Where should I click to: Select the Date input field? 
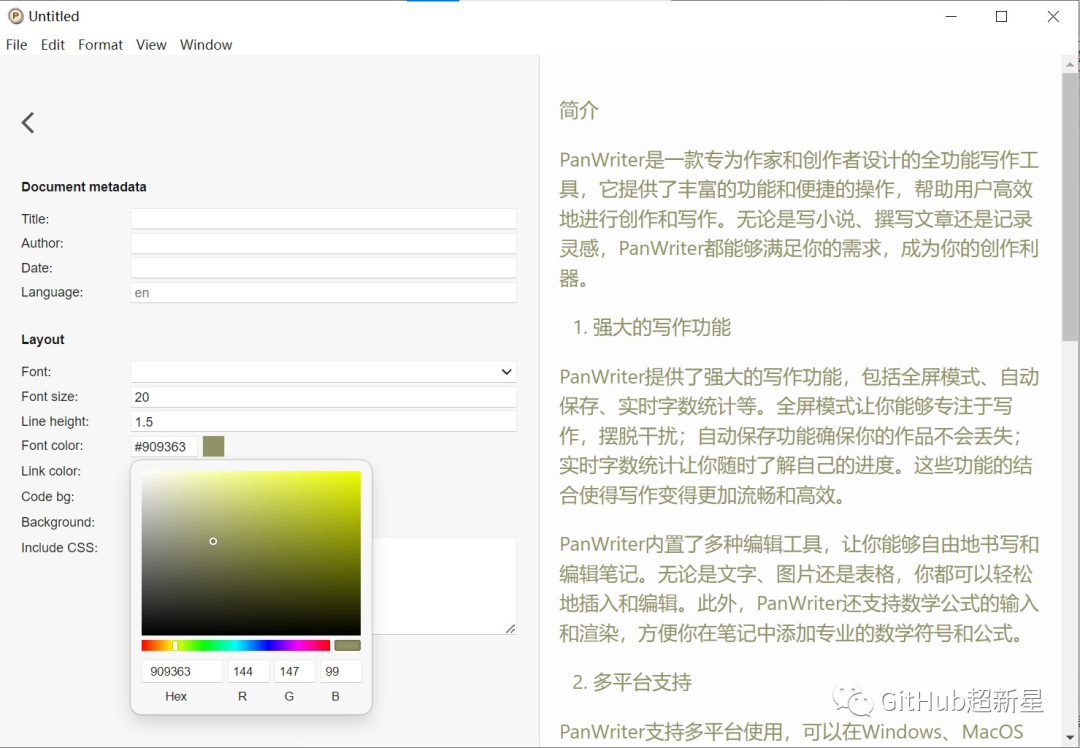coord(322,268)
